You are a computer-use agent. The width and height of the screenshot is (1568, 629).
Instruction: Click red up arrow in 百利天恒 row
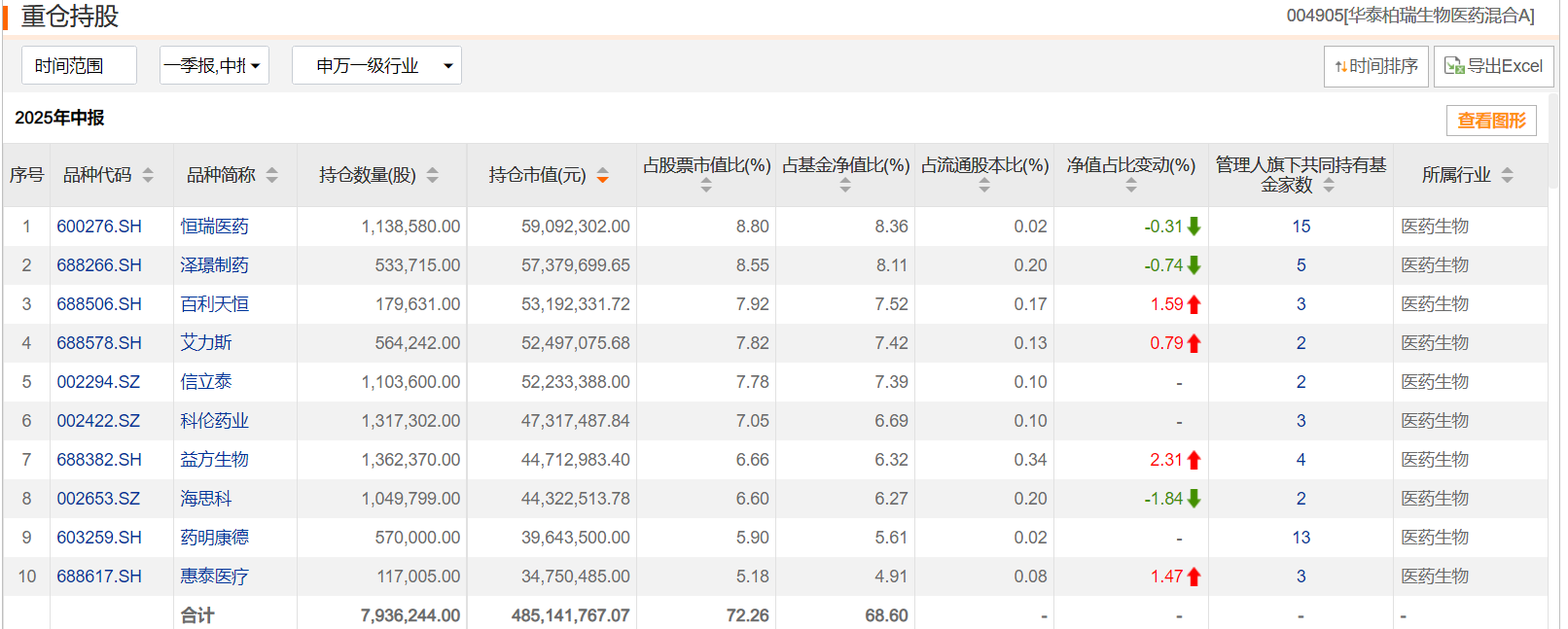tap(1194, 304)
